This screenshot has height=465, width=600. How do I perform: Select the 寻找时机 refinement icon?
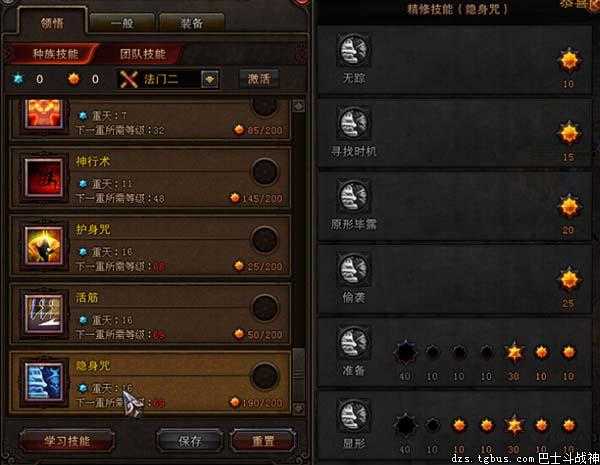pos(354,123)
